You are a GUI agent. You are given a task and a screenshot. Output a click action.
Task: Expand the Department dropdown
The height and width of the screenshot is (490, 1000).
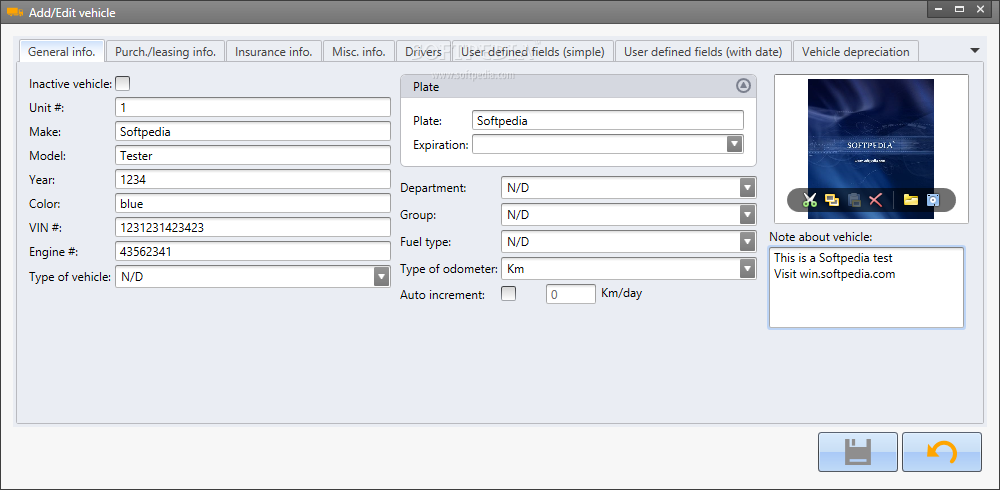[747, 188]
